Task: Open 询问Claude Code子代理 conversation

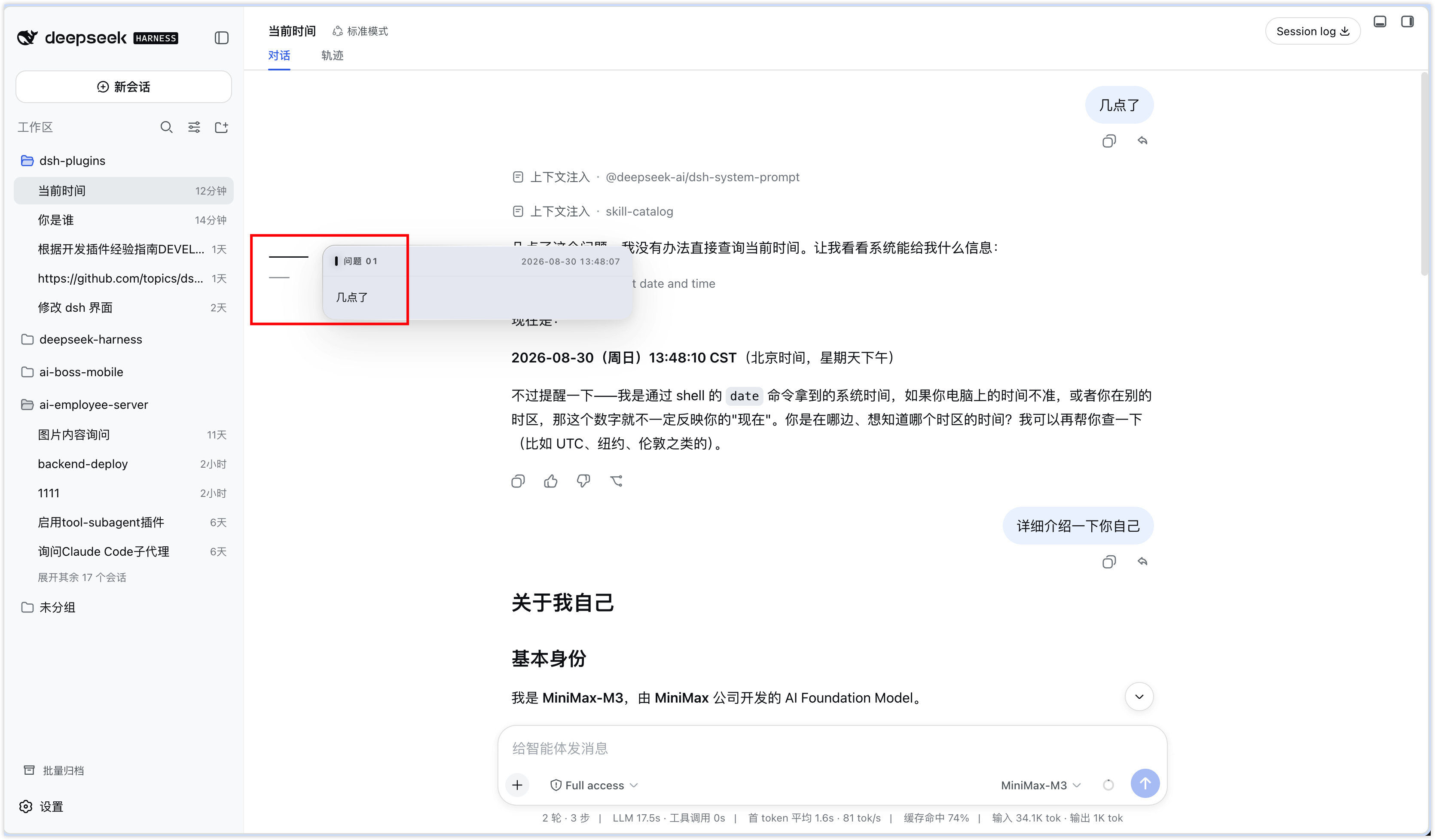Action: pyautogui.click(x=124, y=552)
